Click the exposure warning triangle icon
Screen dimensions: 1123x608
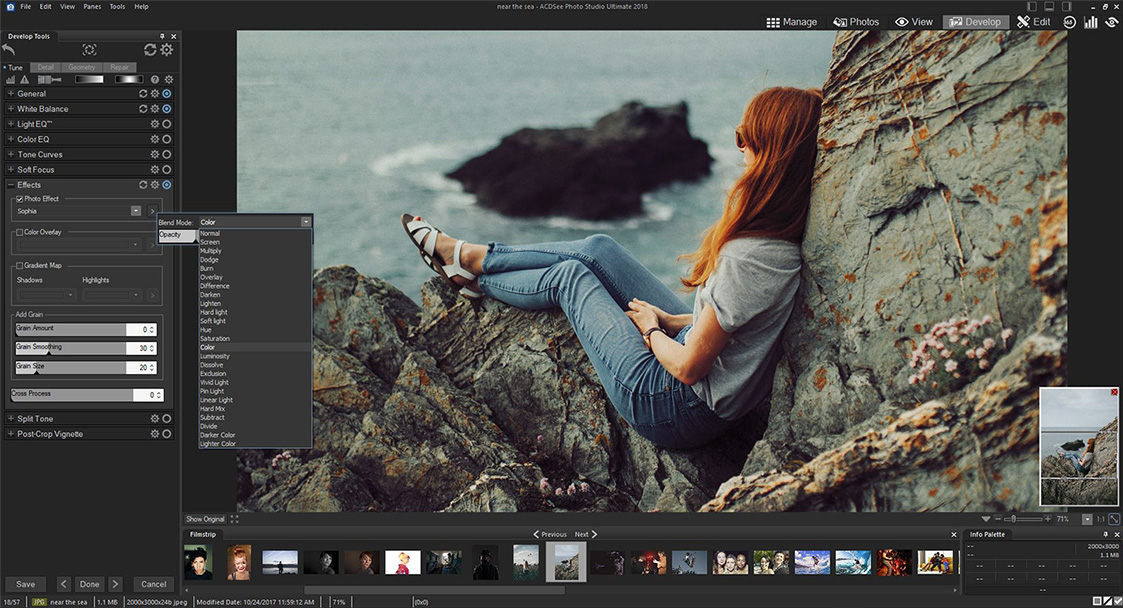(x=22, y=80)
